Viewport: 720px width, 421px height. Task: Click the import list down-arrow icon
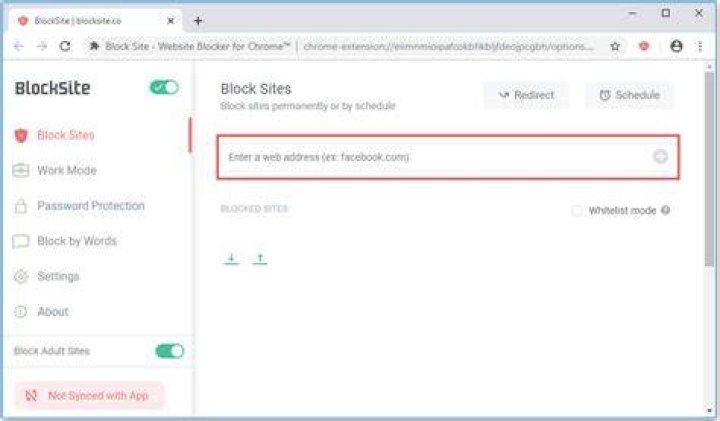pos(231,259)
